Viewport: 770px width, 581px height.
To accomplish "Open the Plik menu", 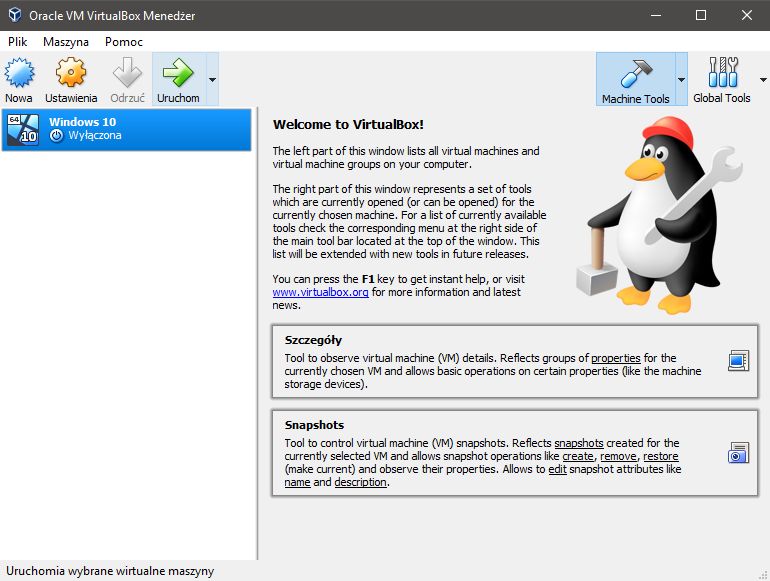I will point(18,42).
